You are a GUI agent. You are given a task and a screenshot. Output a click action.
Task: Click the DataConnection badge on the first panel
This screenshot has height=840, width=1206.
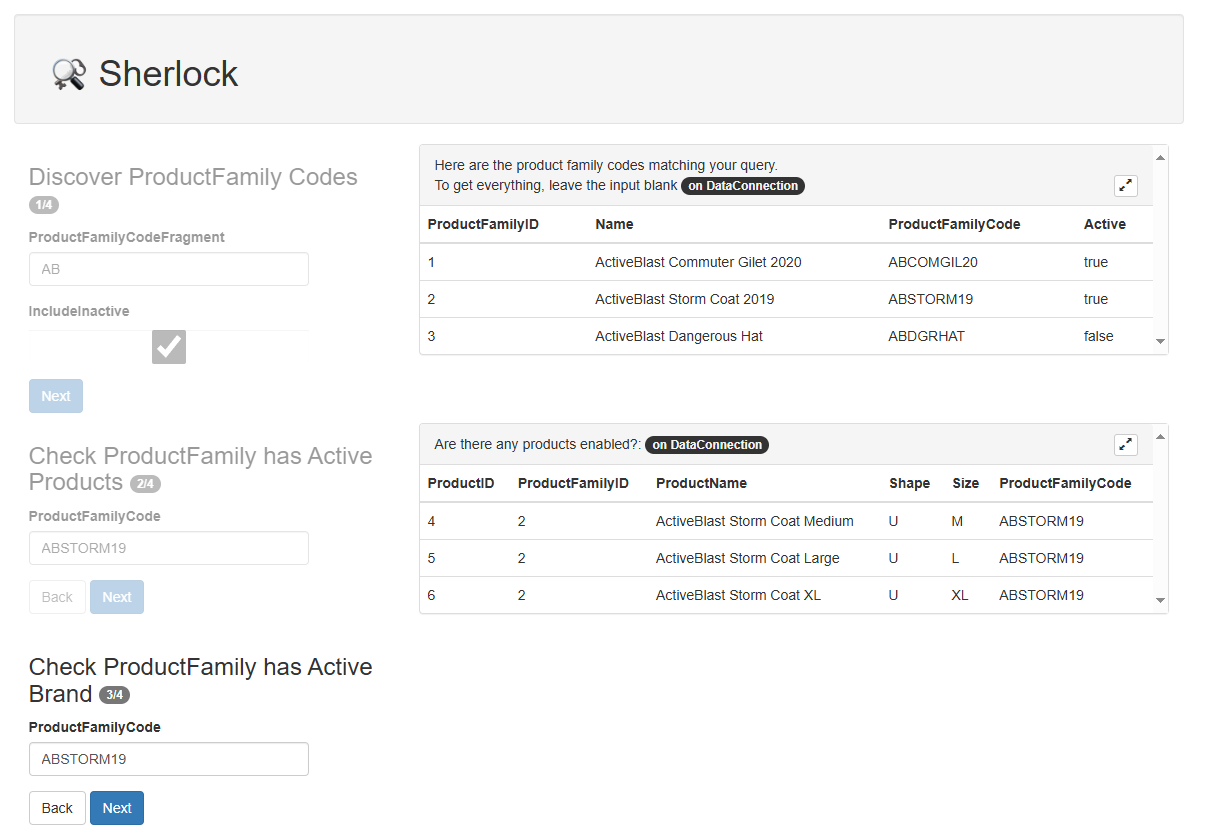point(742,186)
